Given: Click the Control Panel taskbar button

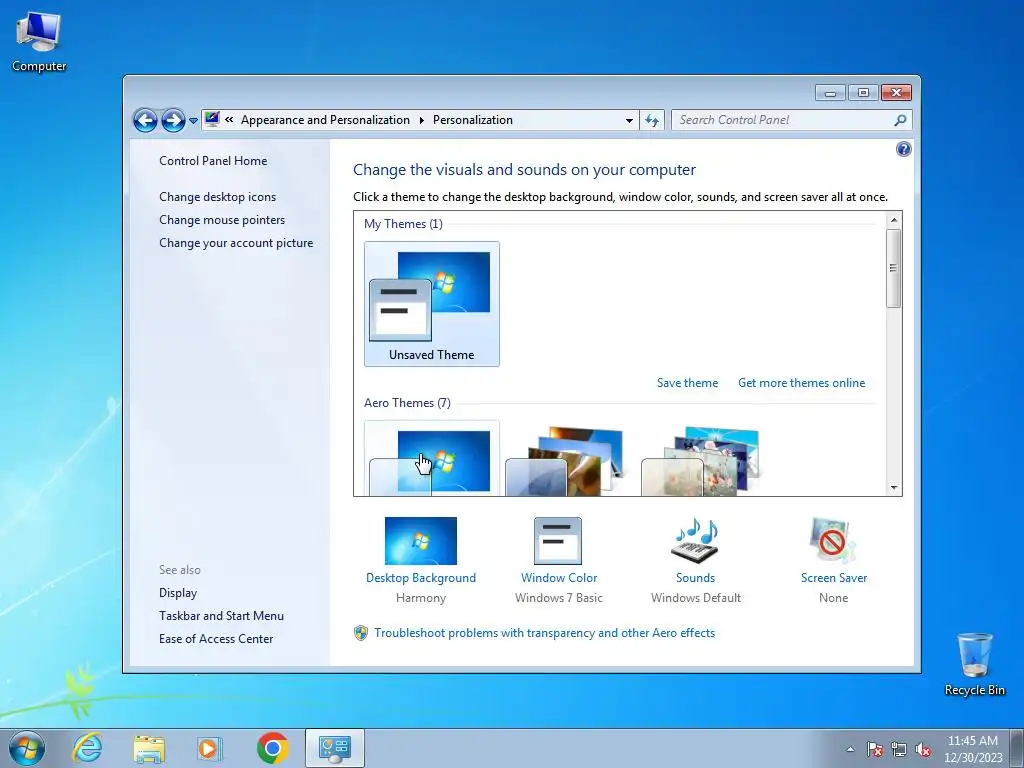Looking at the screenshot, I should [x=334, y=748].
